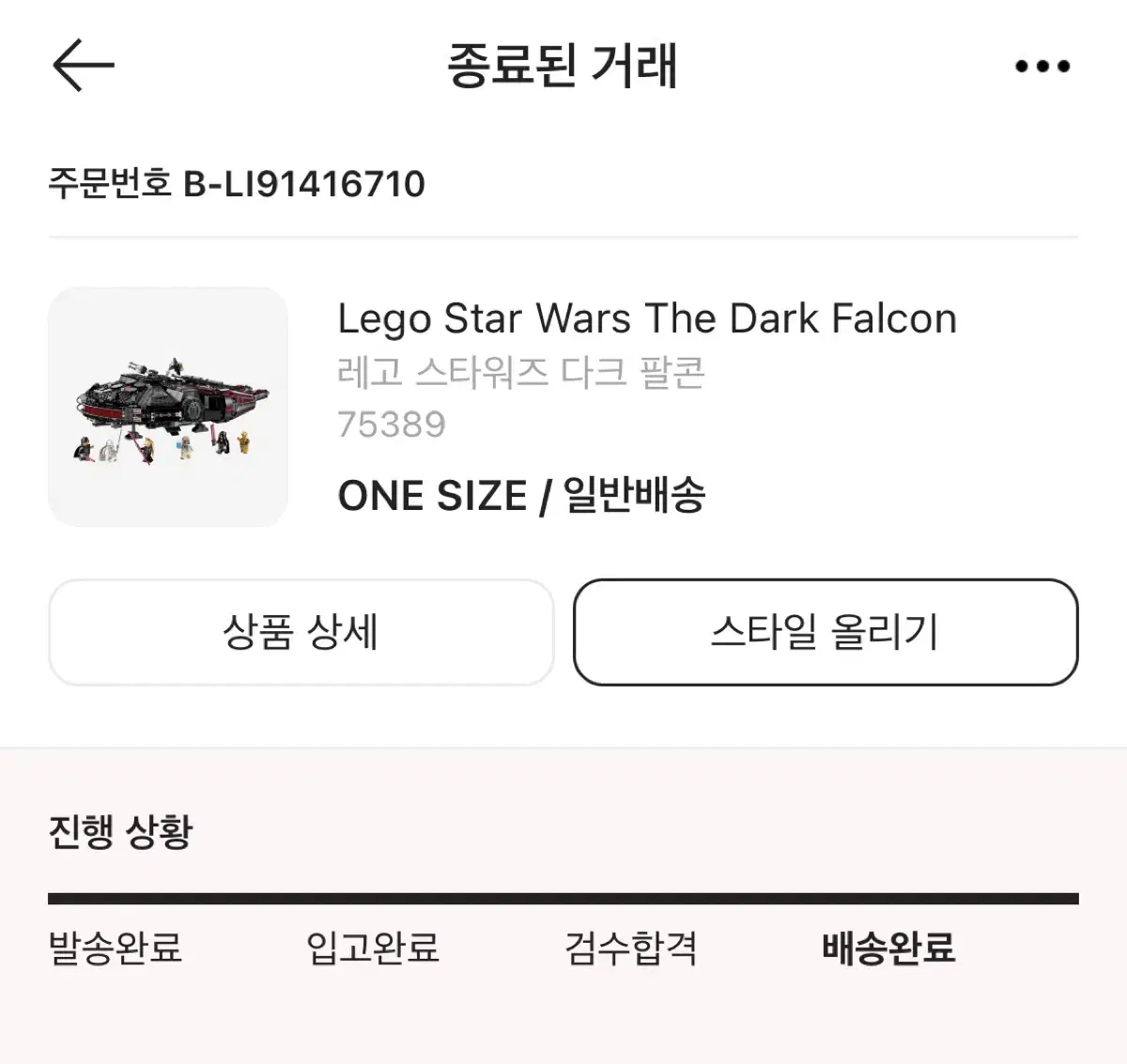Click the 주문번호 label text
The width and height of the screenshot is (1127, 1064).
click(110, 184)
